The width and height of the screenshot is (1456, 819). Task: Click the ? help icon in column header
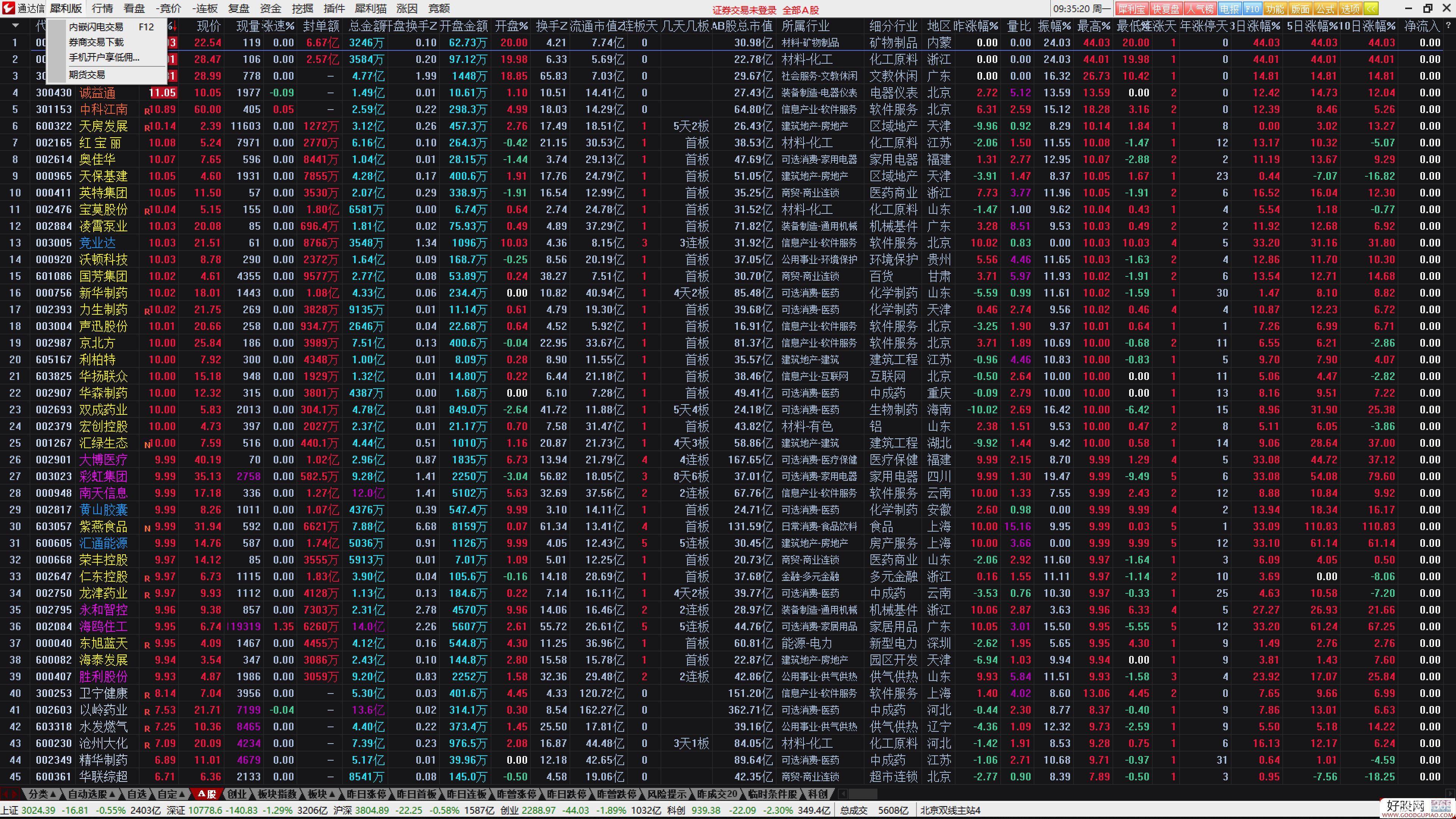pyautogui.click(x=1448, y=25)
